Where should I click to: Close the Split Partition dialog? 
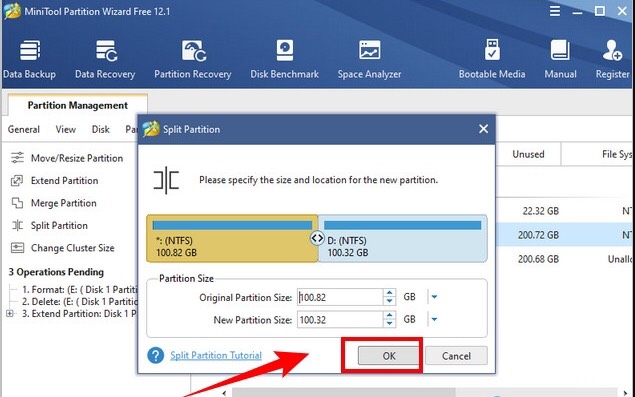pyautogui.click(x=483, y=129)
